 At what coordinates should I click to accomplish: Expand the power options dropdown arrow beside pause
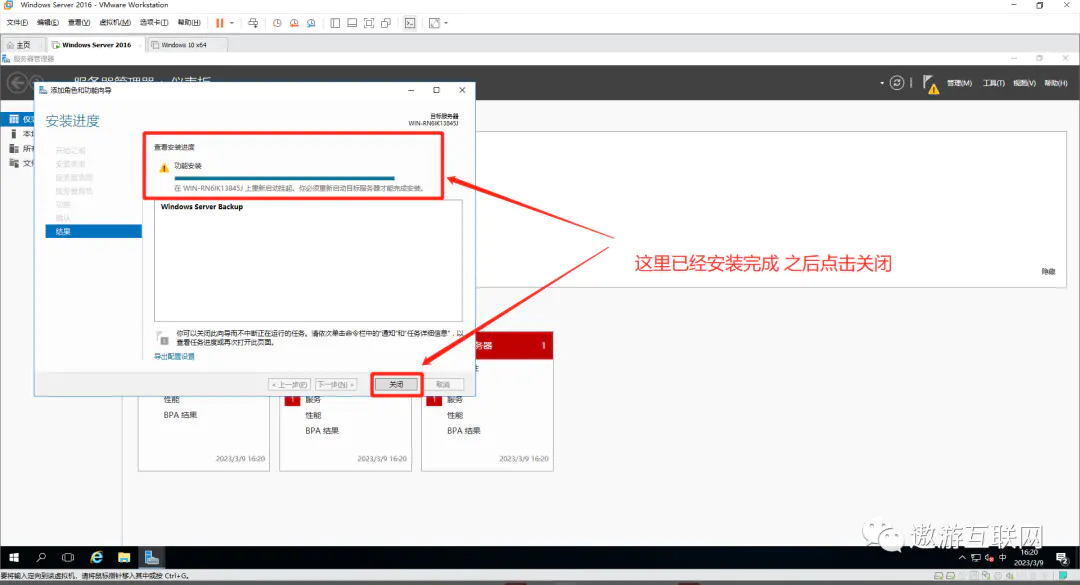pos(232,23)
